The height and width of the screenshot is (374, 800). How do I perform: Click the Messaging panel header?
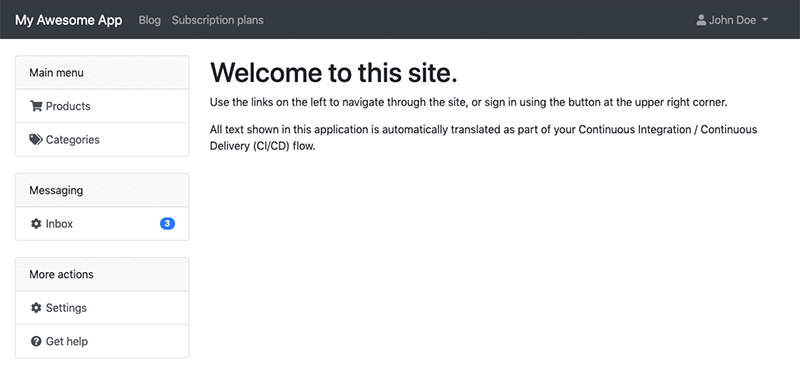pos(102,190)
